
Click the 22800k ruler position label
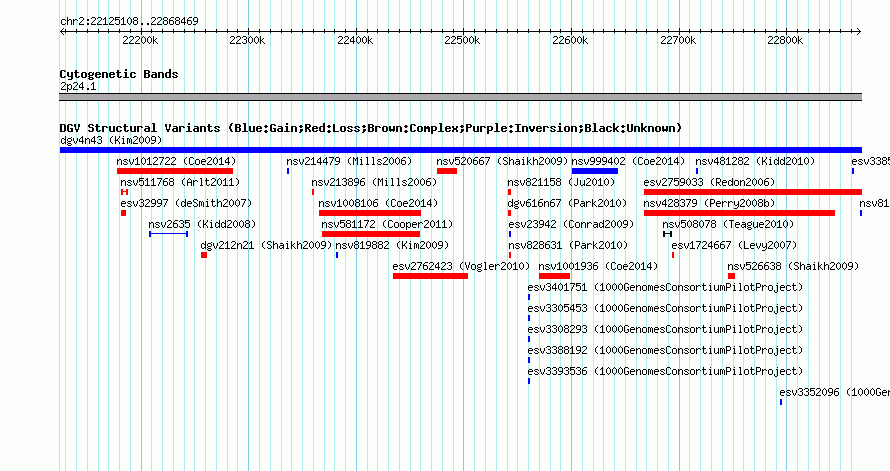click(785, 40)
